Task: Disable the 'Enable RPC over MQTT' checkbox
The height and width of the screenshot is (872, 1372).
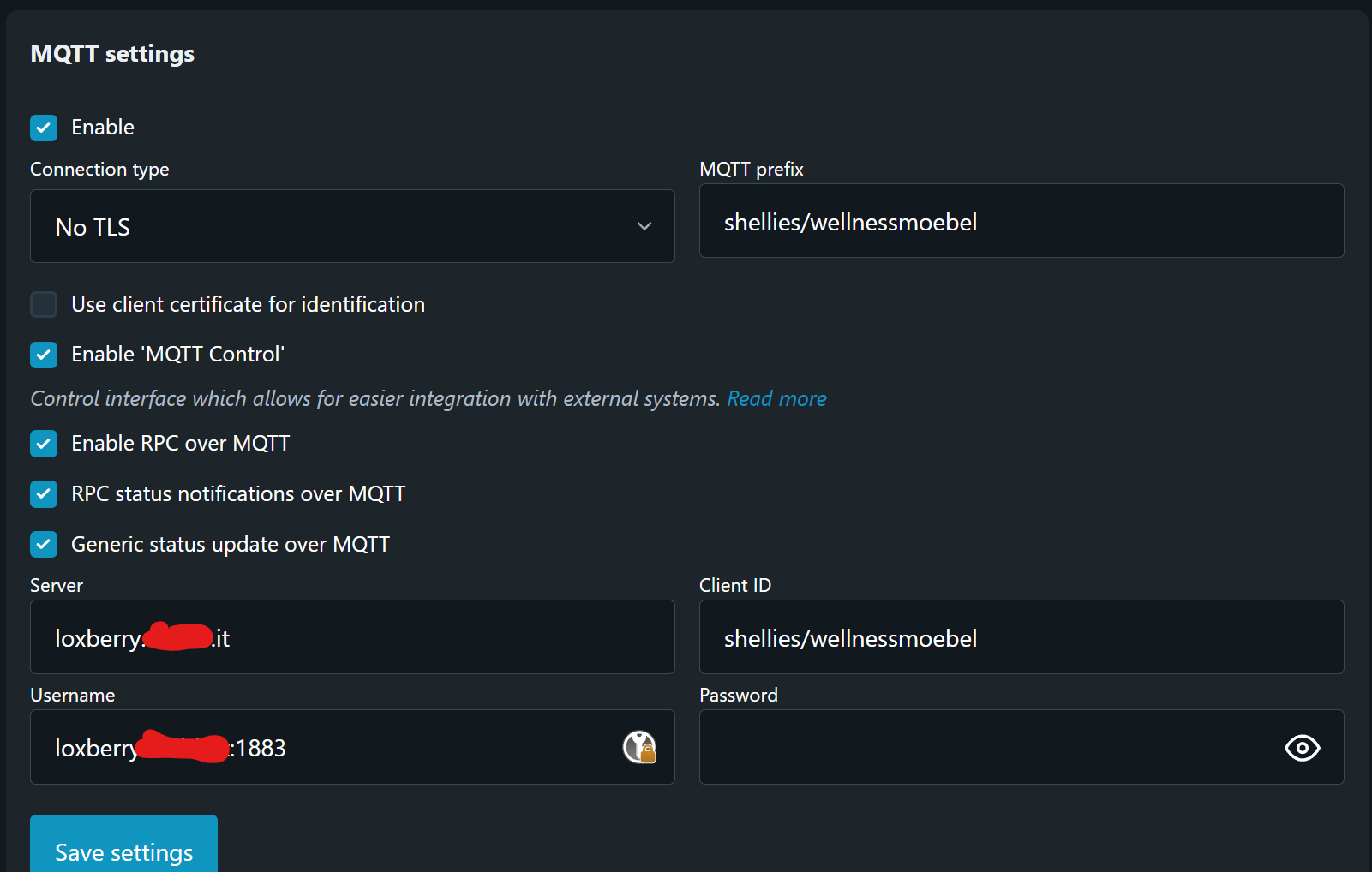Action: [44, 444]
